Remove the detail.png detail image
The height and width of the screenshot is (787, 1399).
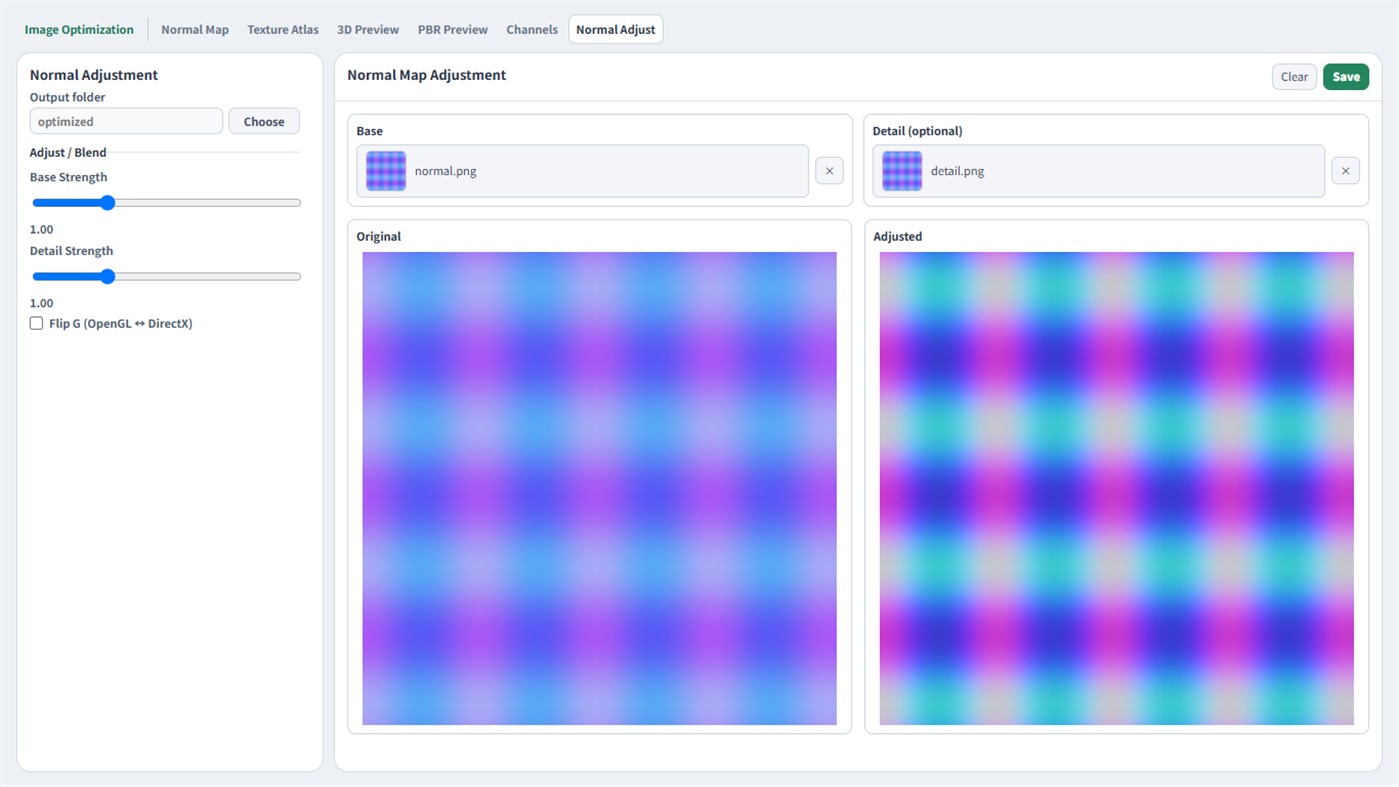[x=1345, y=171]
